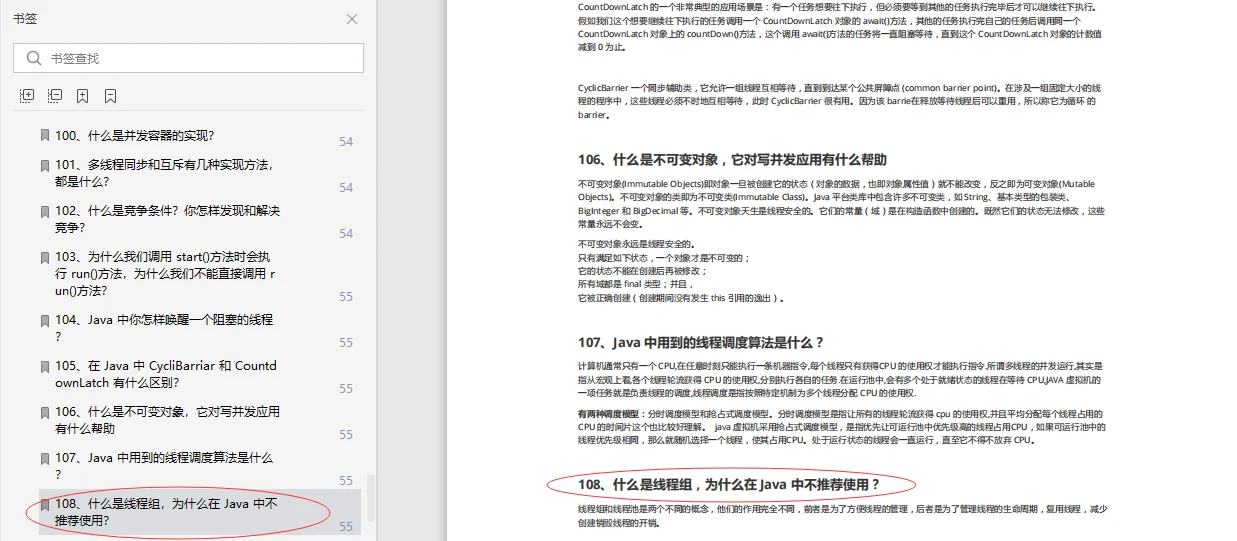Click the bookmark icon beside item 104
This screenshot has height=541, width=1237.
(44, 320)
